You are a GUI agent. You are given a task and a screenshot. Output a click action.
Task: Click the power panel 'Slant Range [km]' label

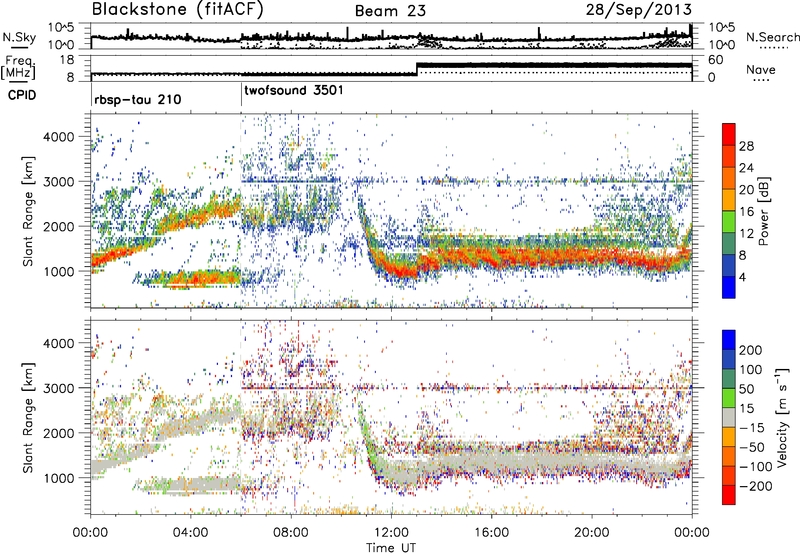coord(28,211)
